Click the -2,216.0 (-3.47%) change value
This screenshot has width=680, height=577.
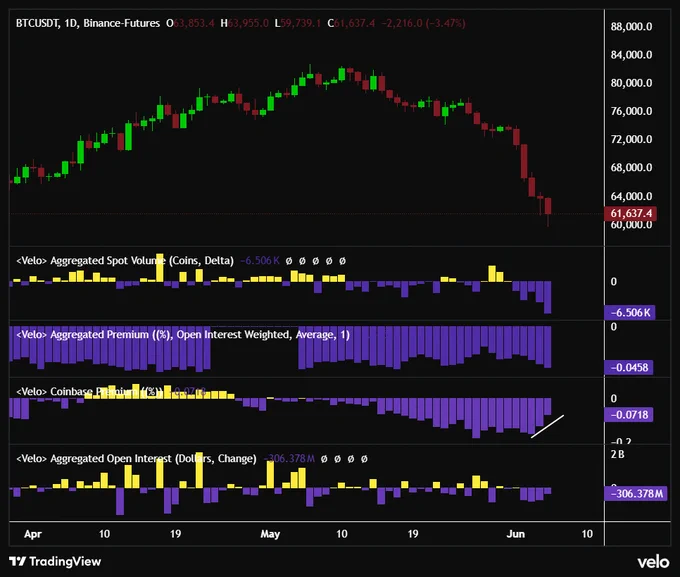[x=424, y=23]
